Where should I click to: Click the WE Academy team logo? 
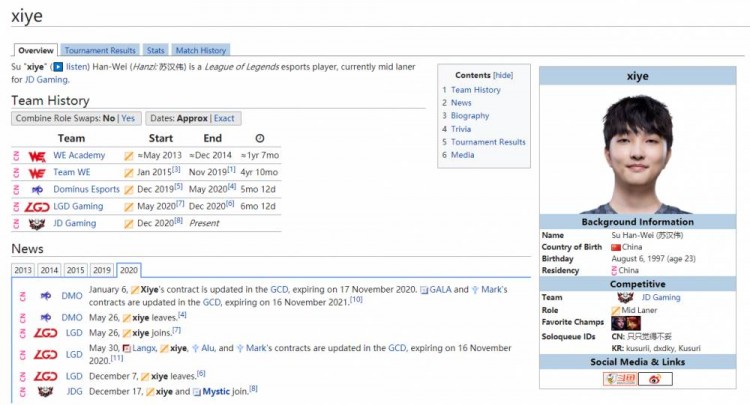click(37, 156)
